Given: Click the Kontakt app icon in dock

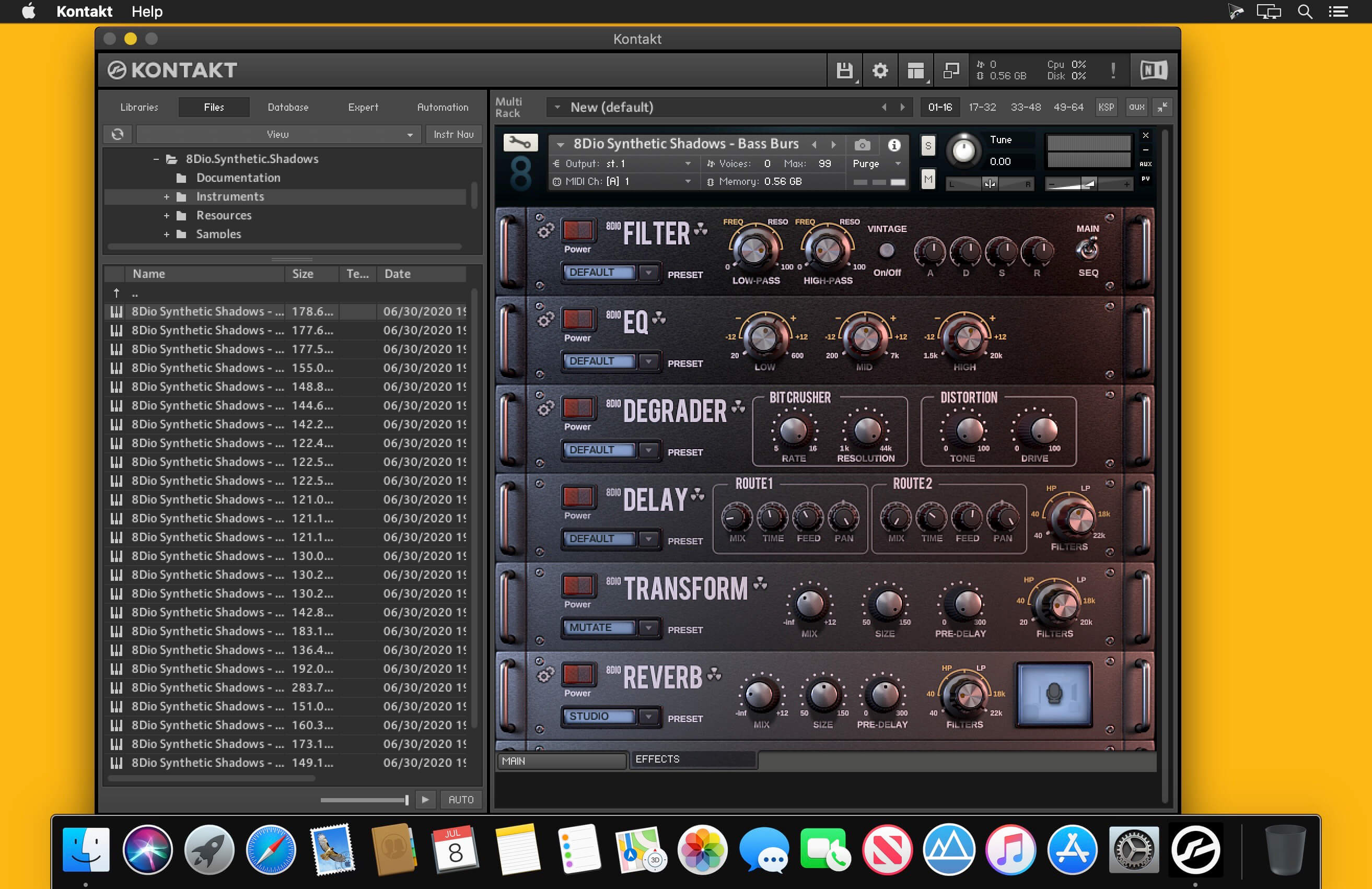Looking at the screenshot, I should 1195,849.
